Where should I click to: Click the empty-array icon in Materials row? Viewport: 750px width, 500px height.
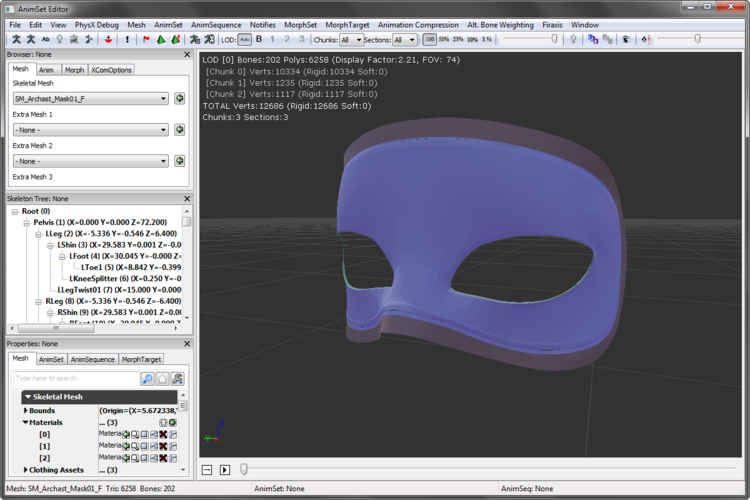pos(163,422)
